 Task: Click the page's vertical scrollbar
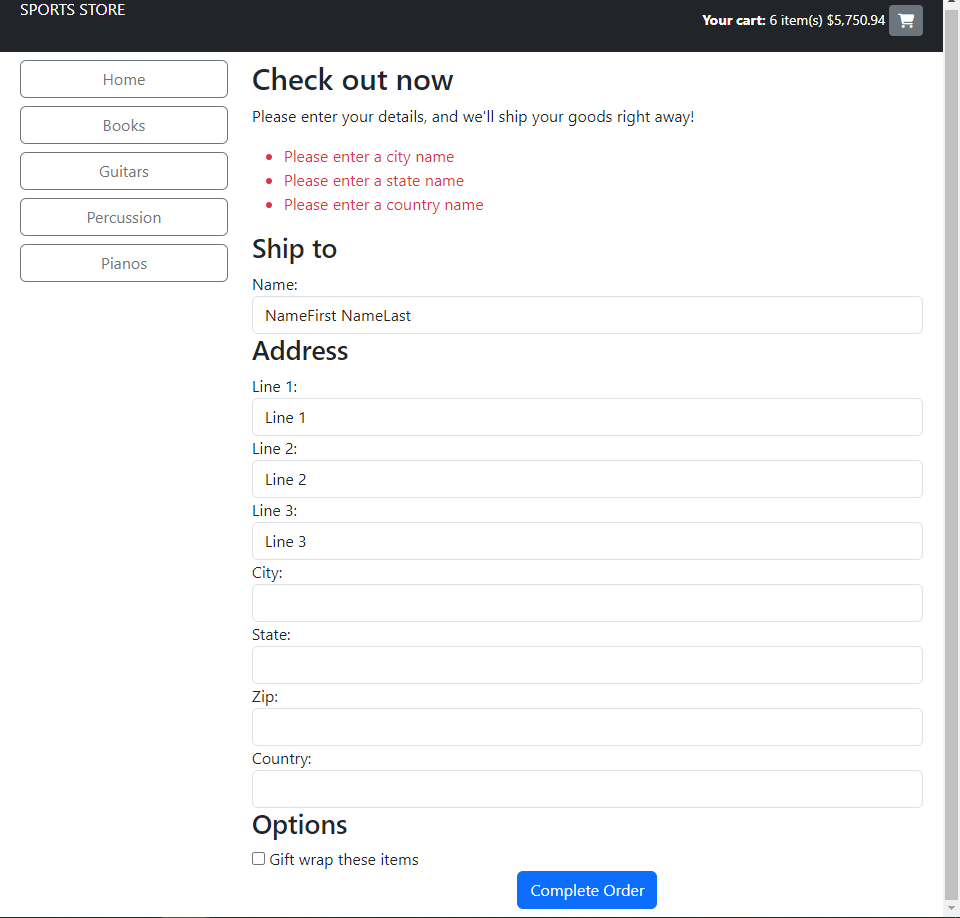point(951,450)
